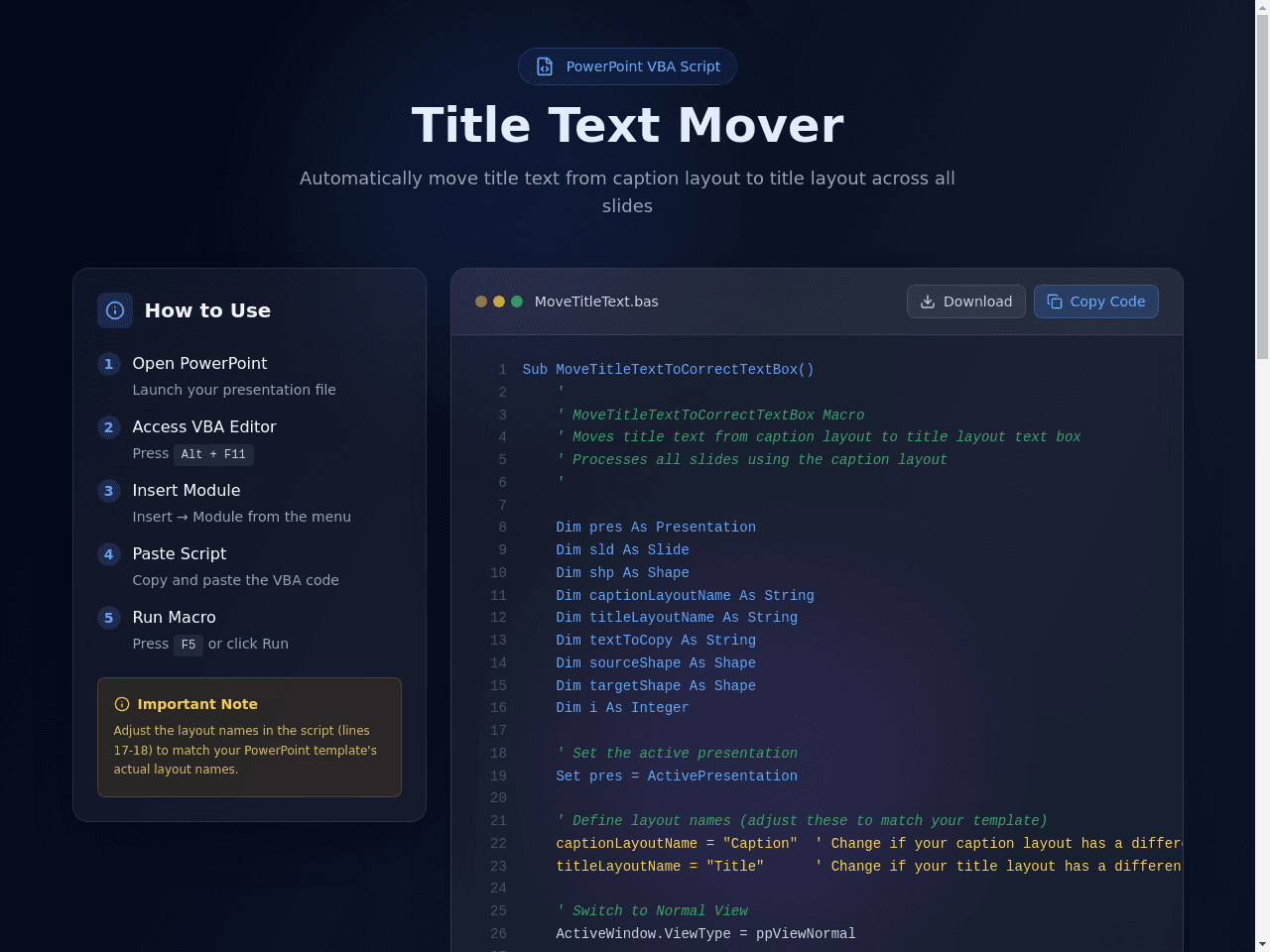Click the comment ' Switch to Normal View
1270x952 pixels.
(x=652, y=911)
